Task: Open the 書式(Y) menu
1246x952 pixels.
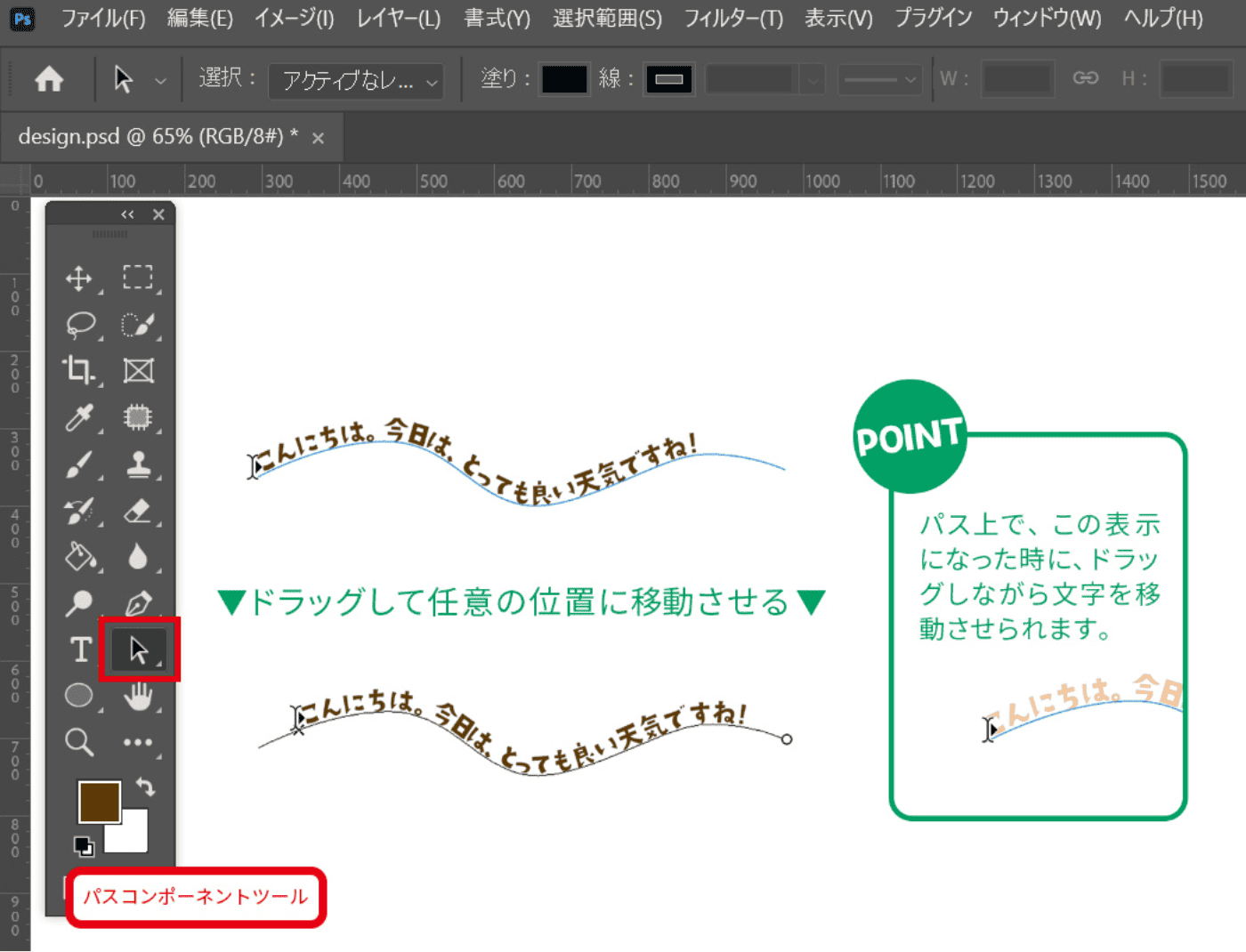Action: (497, 19)
